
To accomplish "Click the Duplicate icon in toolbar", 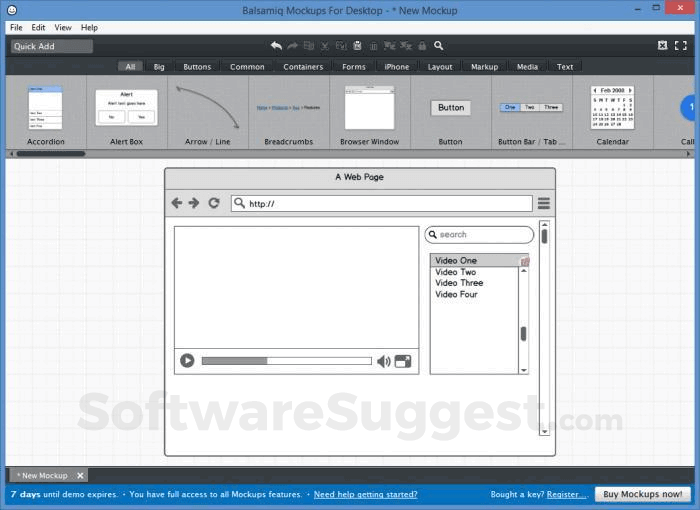I will (x=308, y=46).
